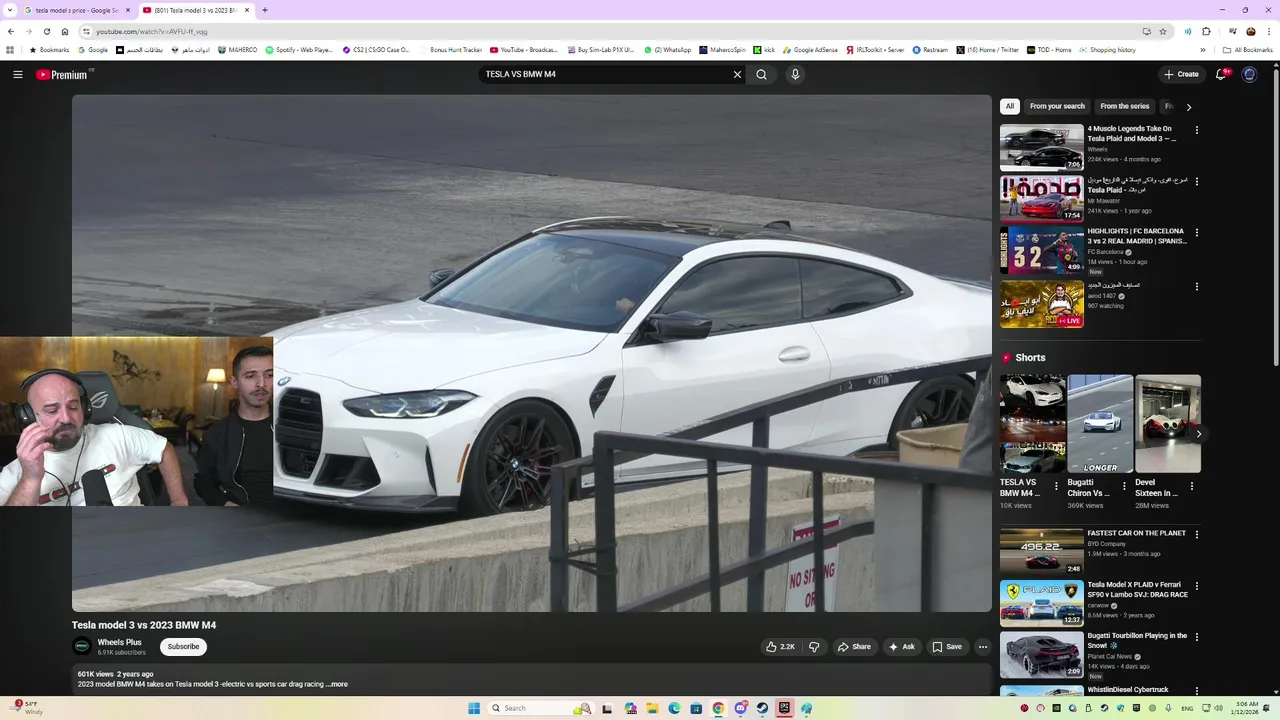Open options for FASTEST CAR ON THE PLANET

click(1196, 535)
